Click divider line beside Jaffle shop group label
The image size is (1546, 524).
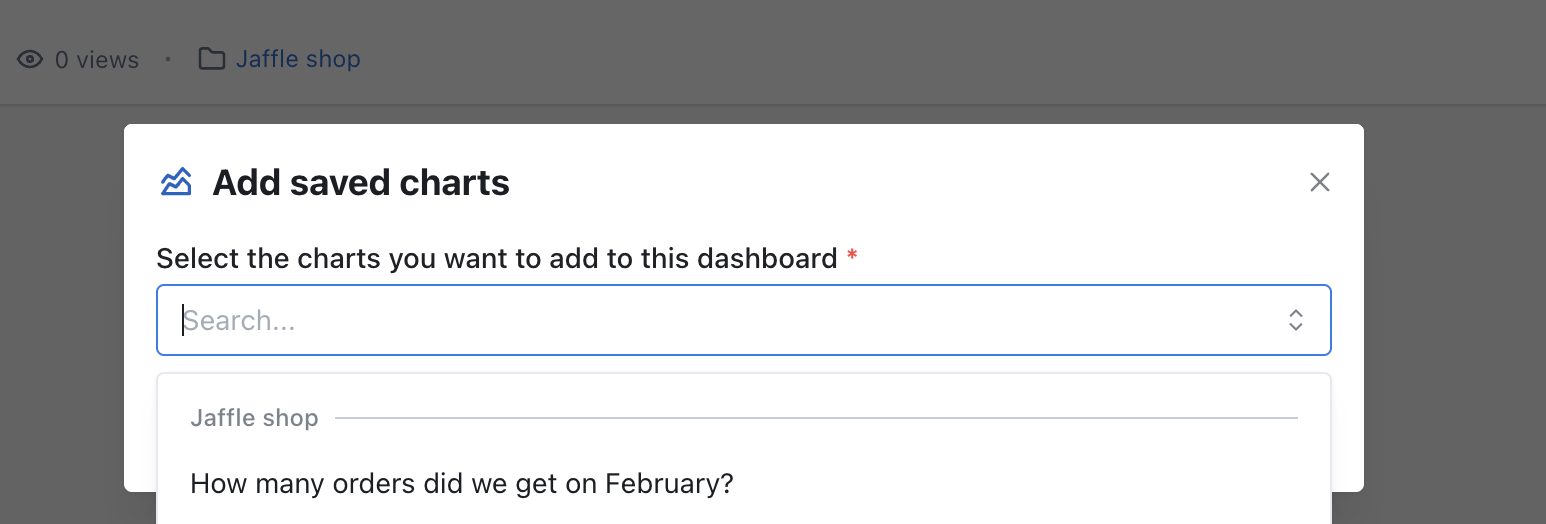tap(816, 418)
